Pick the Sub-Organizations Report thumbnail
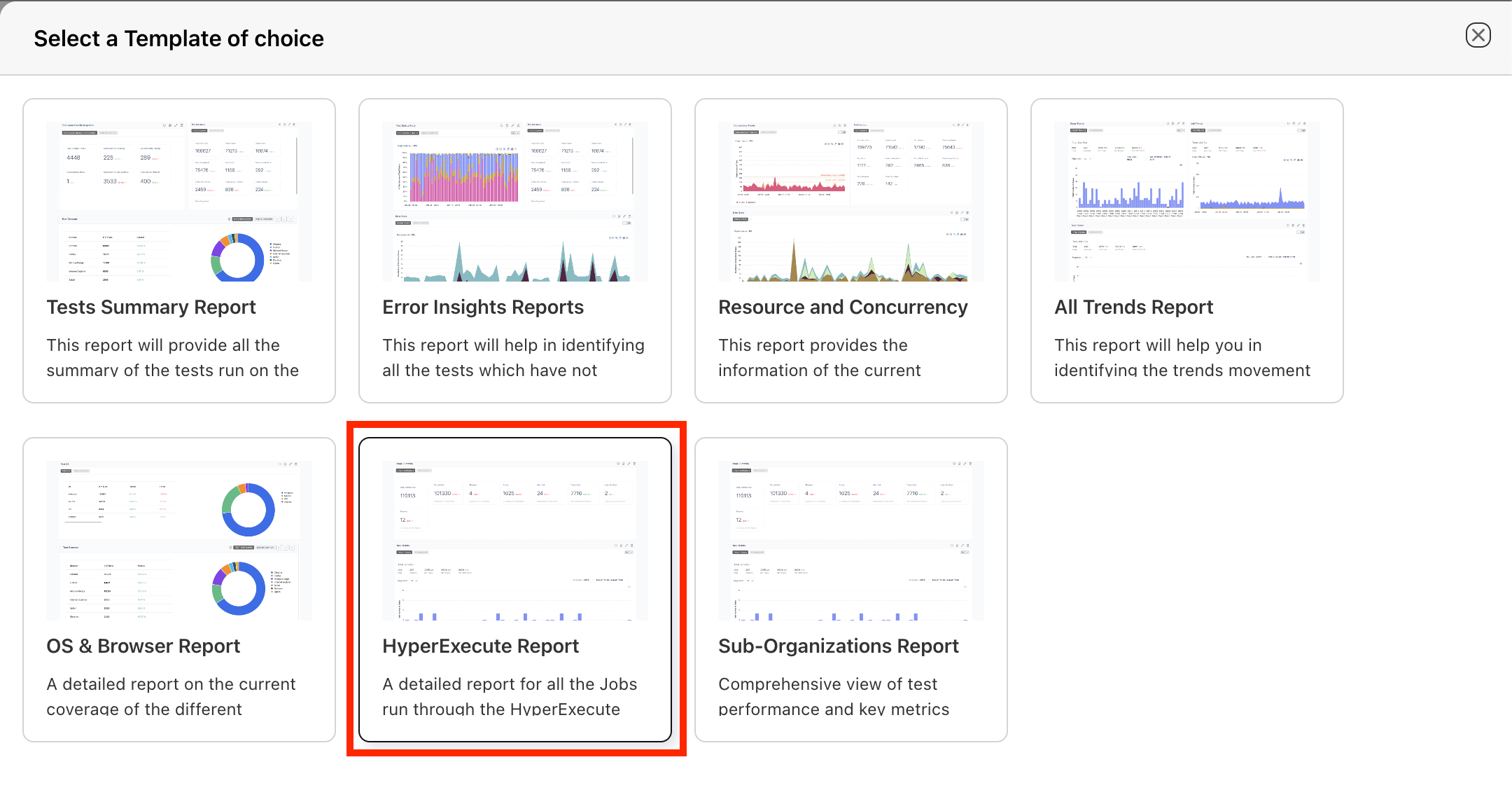Screen dimensions: 1512x790 851,541
